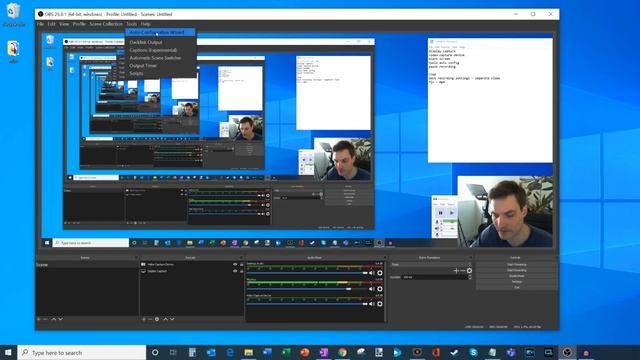Screen dimensions: 640x360
Task: Open Recycle Bin on the desktop
Action: point(13,15)
